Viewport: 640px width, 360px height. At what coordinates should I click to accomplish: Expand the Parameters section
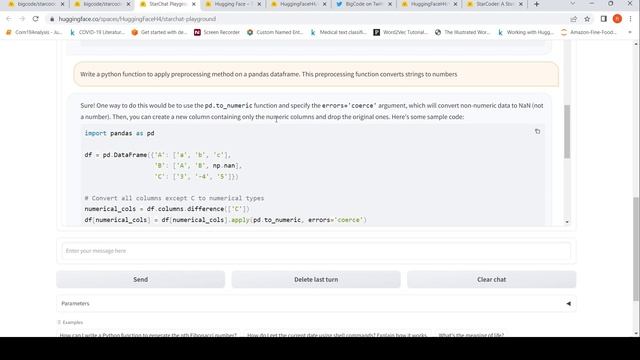[x=316, y=304]
